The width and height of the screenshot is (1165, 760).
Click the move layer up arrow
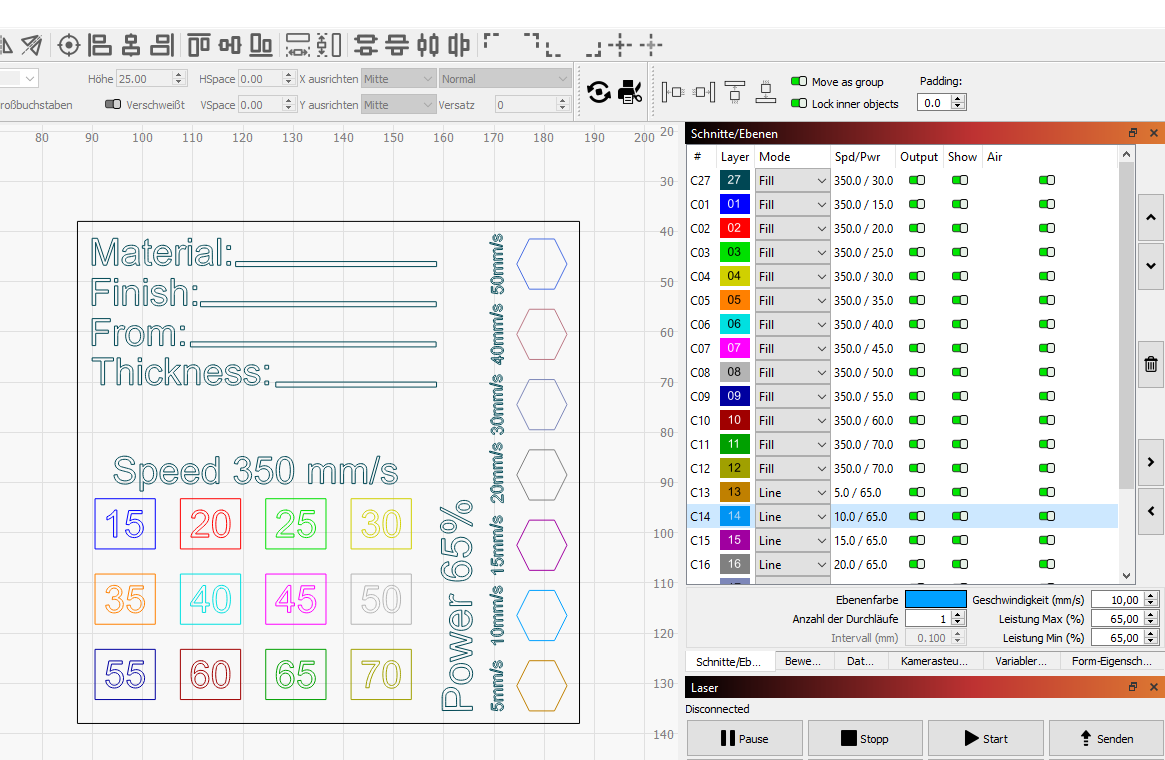tap(1150, 218)
